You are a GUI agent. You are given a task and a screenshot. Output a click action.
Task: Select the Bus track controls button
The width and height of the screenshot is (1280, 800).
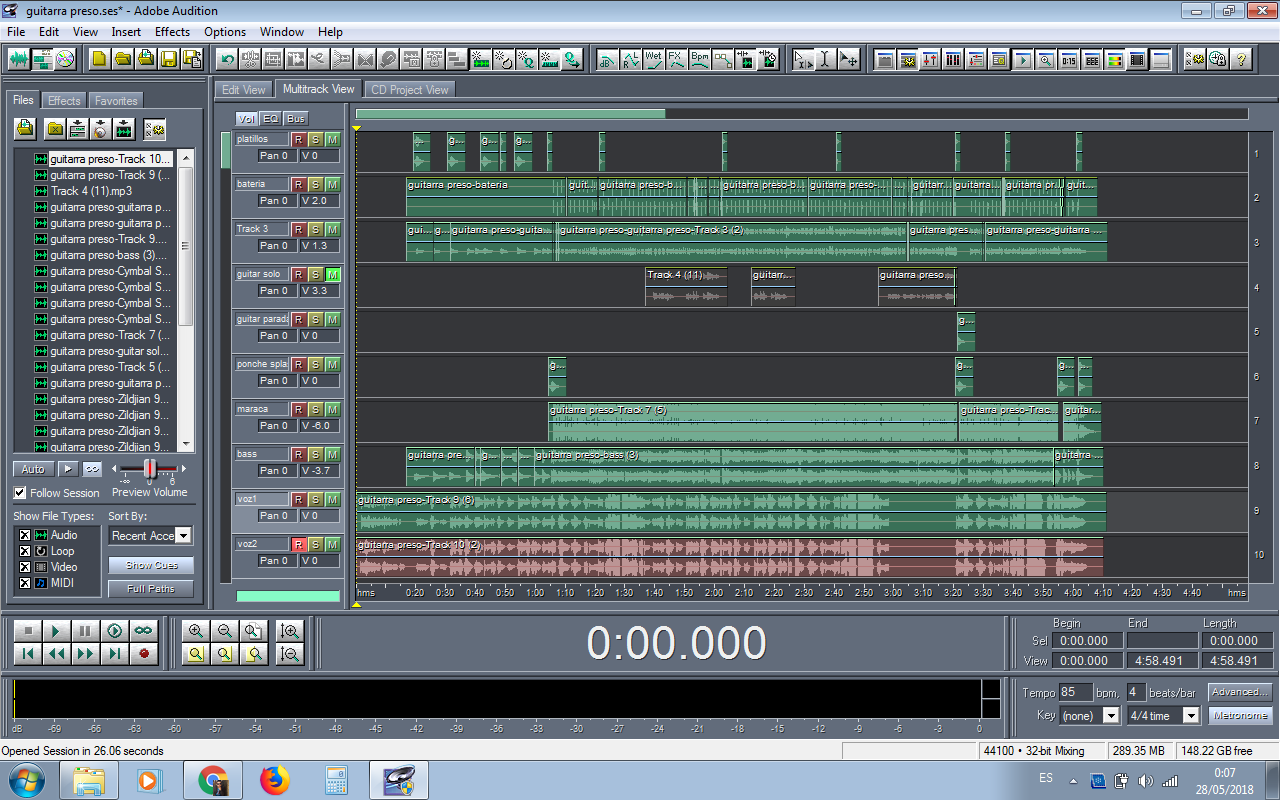(296, 119)
